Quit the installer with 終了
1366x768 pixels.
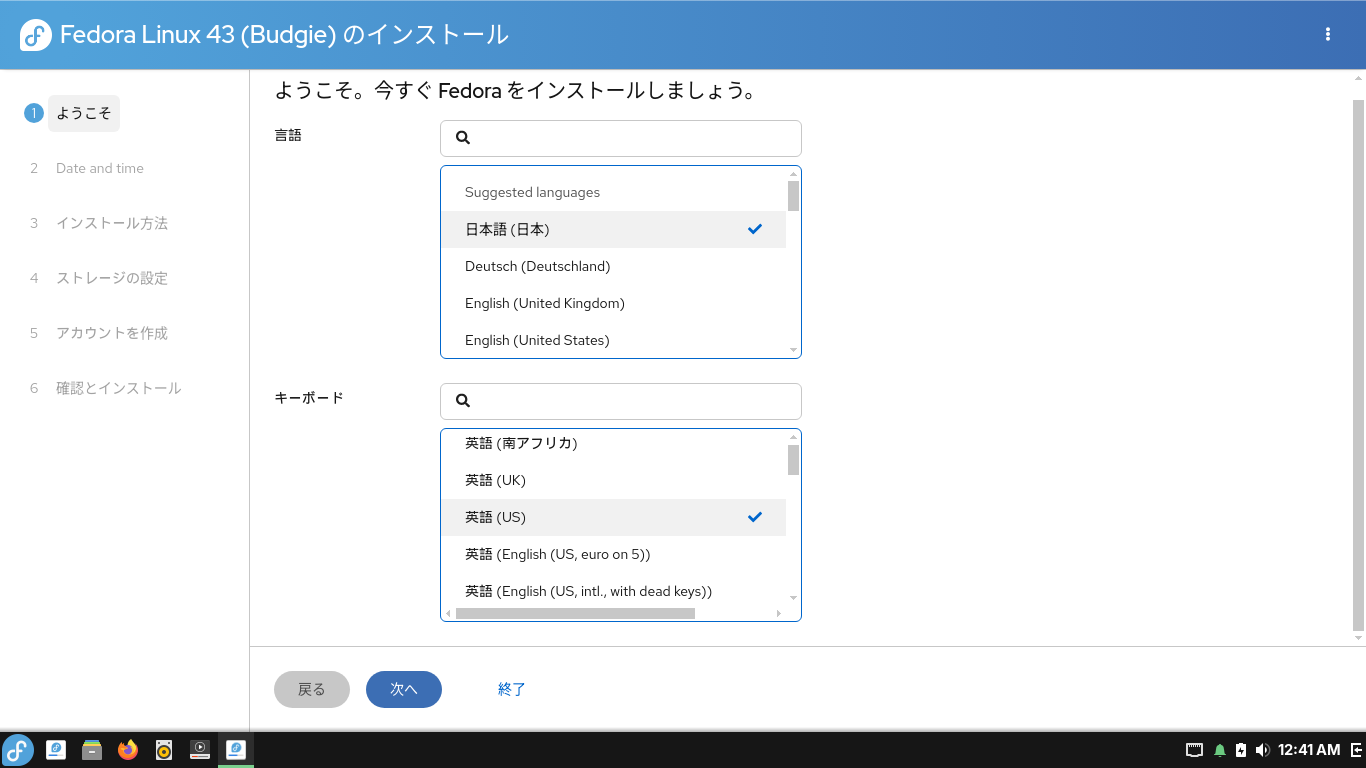[512, 689]
